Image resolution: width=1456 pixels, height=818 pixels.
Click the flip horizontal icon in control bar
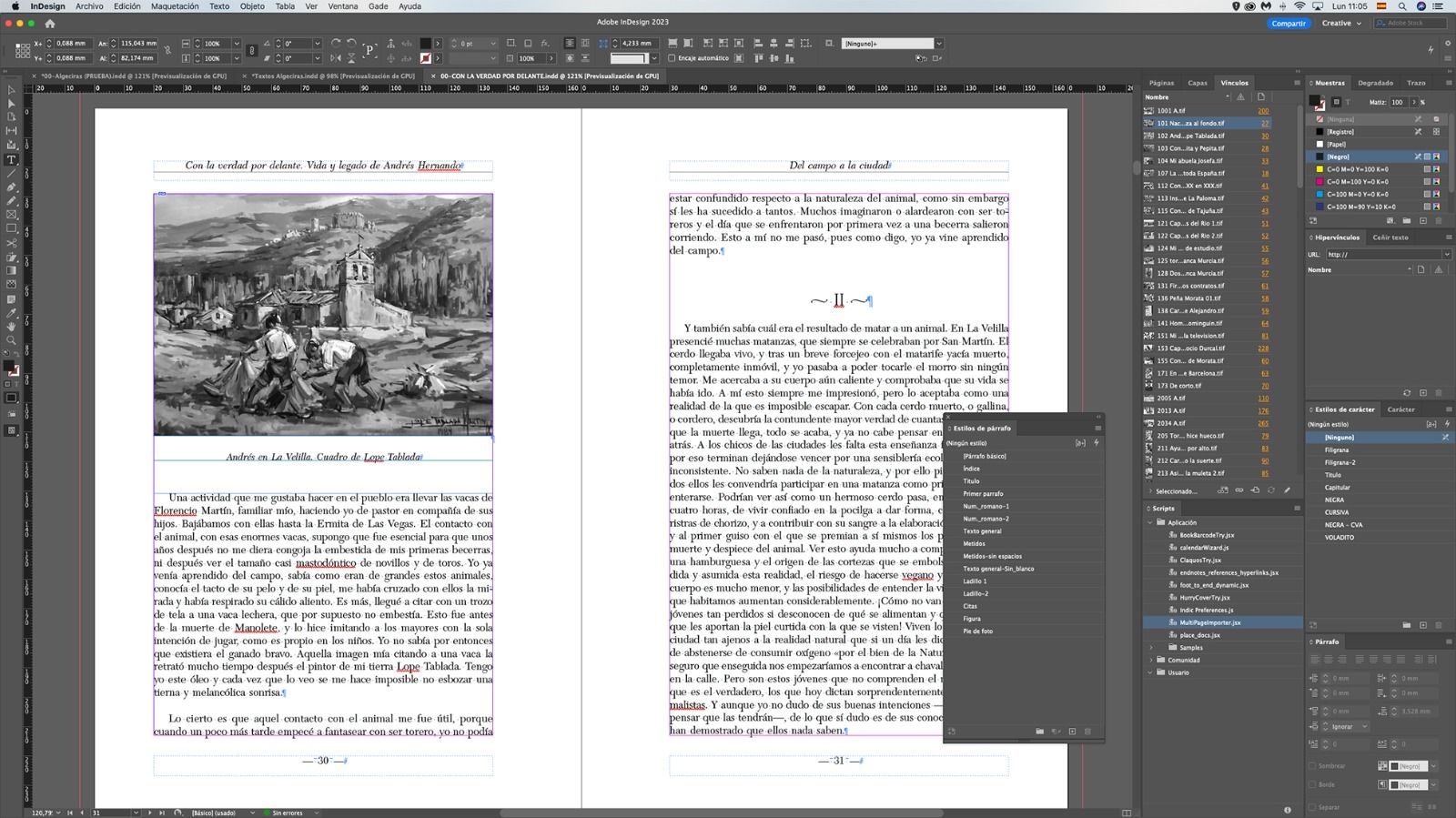336,58
